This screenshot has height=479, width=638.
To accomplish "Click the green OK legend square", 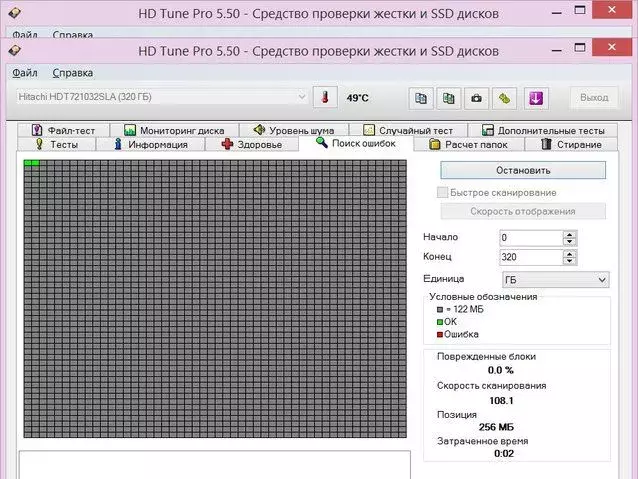I will pos(440,322).
